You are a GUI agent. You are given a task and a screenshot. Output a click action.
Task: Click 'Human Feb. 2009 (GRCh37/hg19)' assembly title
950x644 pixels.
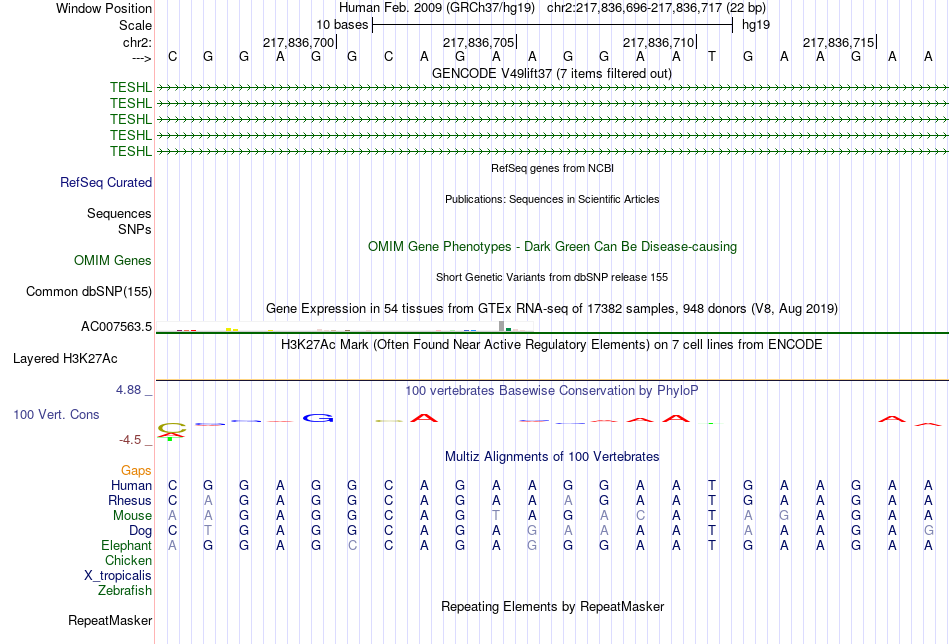437,8
